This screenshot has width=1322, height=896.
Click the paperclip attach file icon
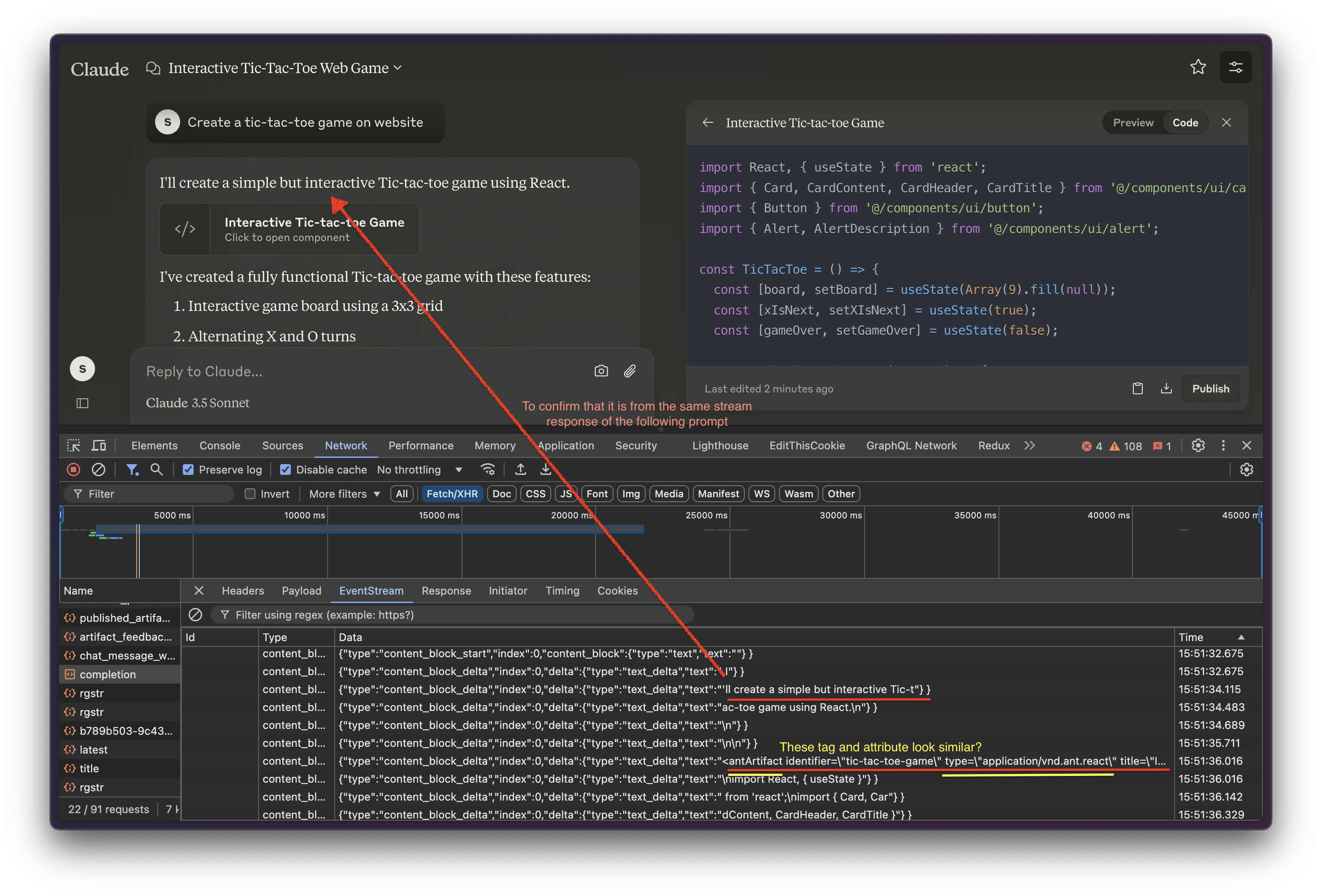(630, 371)
